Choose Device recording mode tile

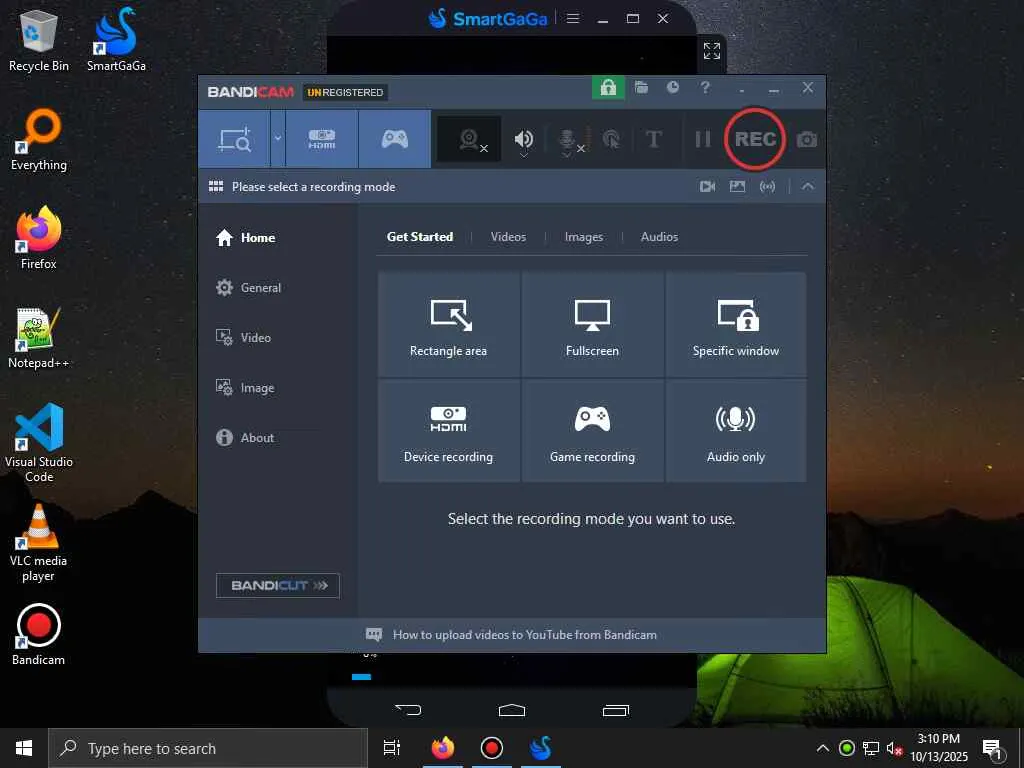coord(449,431)
